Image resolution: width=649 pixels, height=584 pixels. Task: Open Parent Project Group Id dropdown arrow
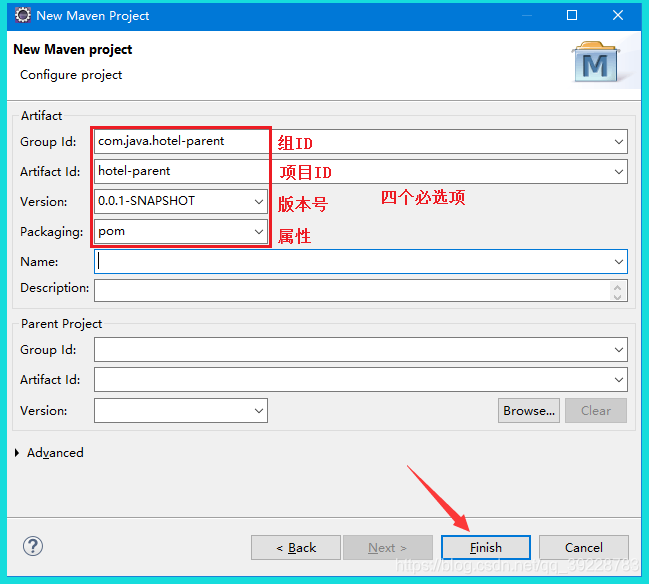pos(619,350)
